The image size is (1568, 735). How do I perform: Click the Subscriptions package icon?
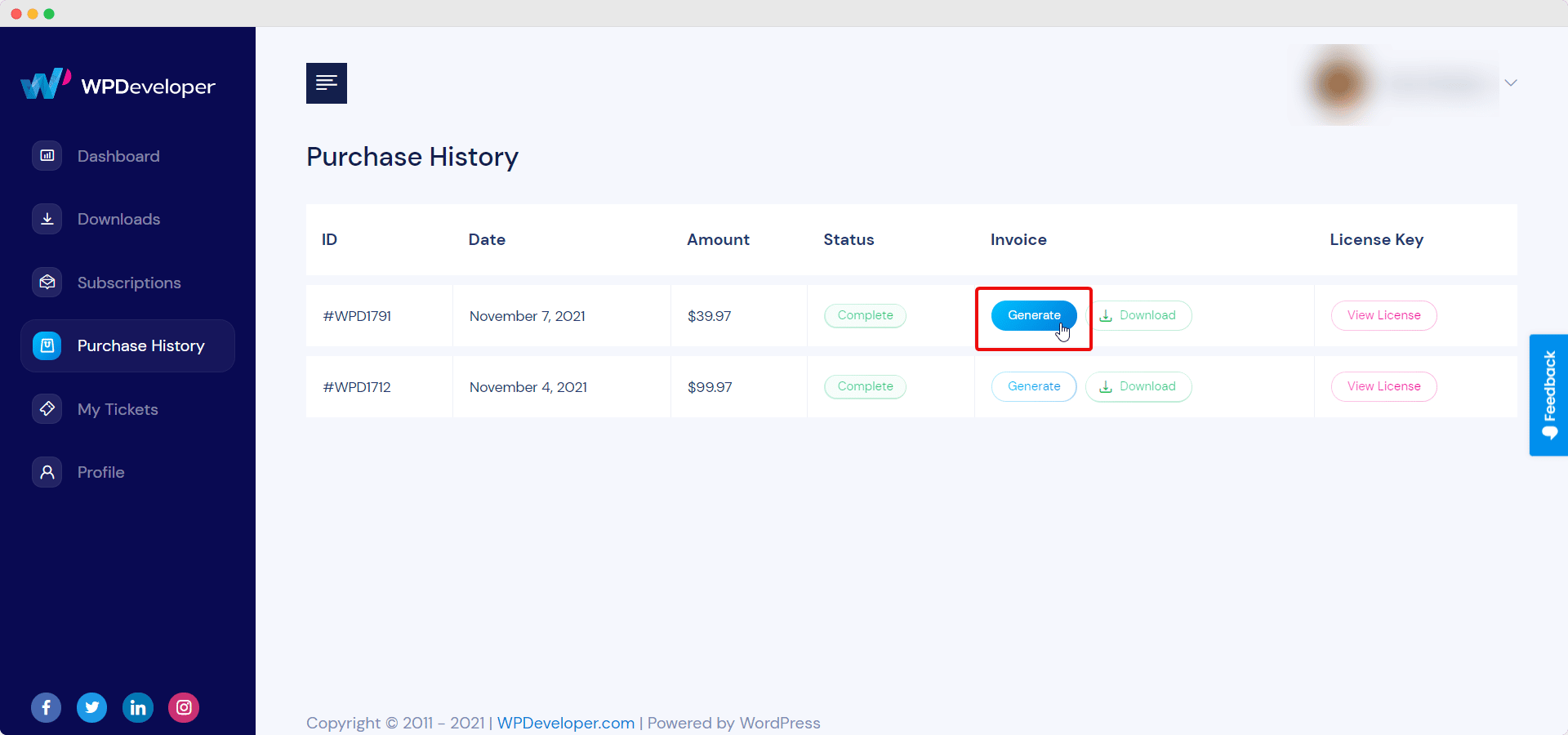coord(47,282)
